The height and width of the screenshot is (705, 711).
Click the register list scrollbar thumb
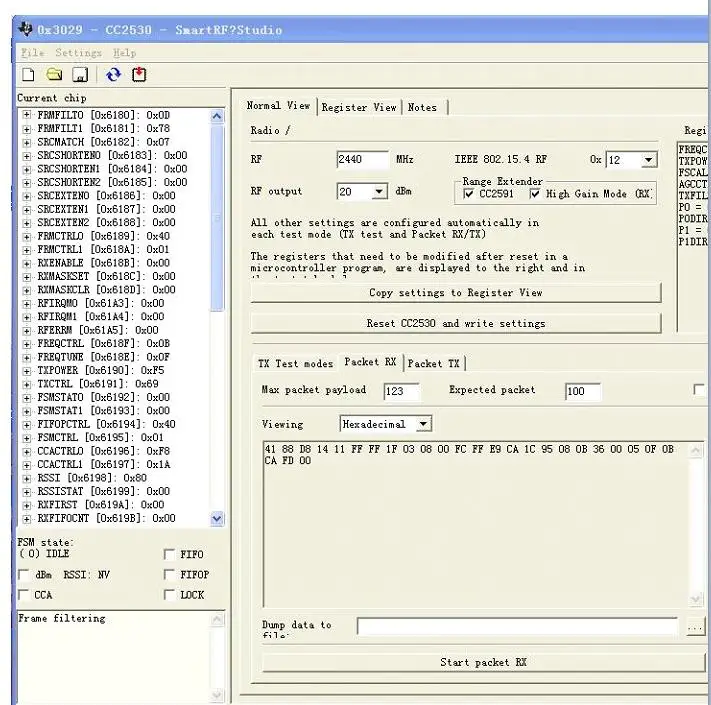[217, 218]
